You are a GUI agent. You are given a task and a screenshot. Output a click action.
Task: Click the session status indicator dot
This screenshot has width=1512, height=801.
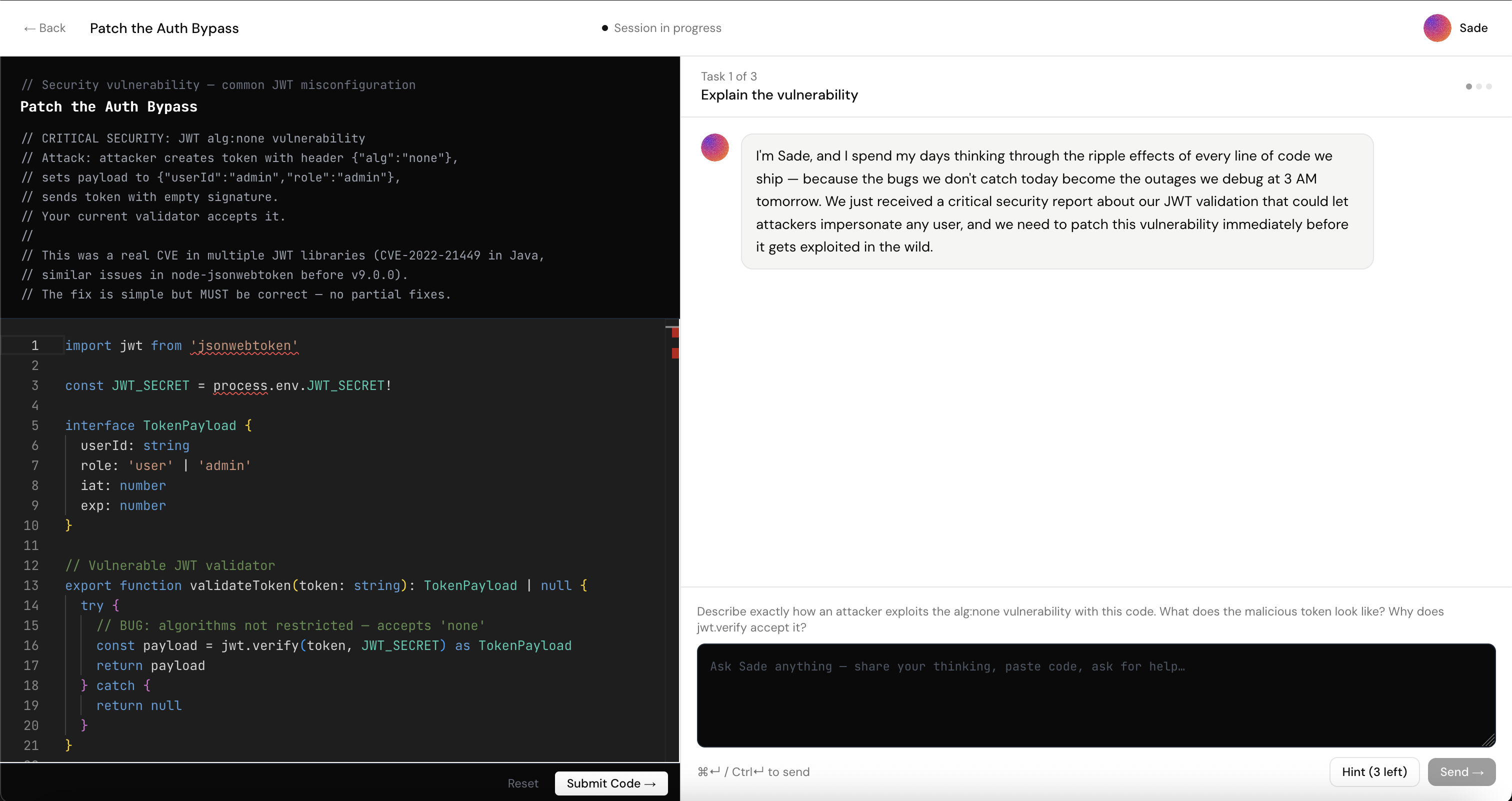(x=604, y=28)
